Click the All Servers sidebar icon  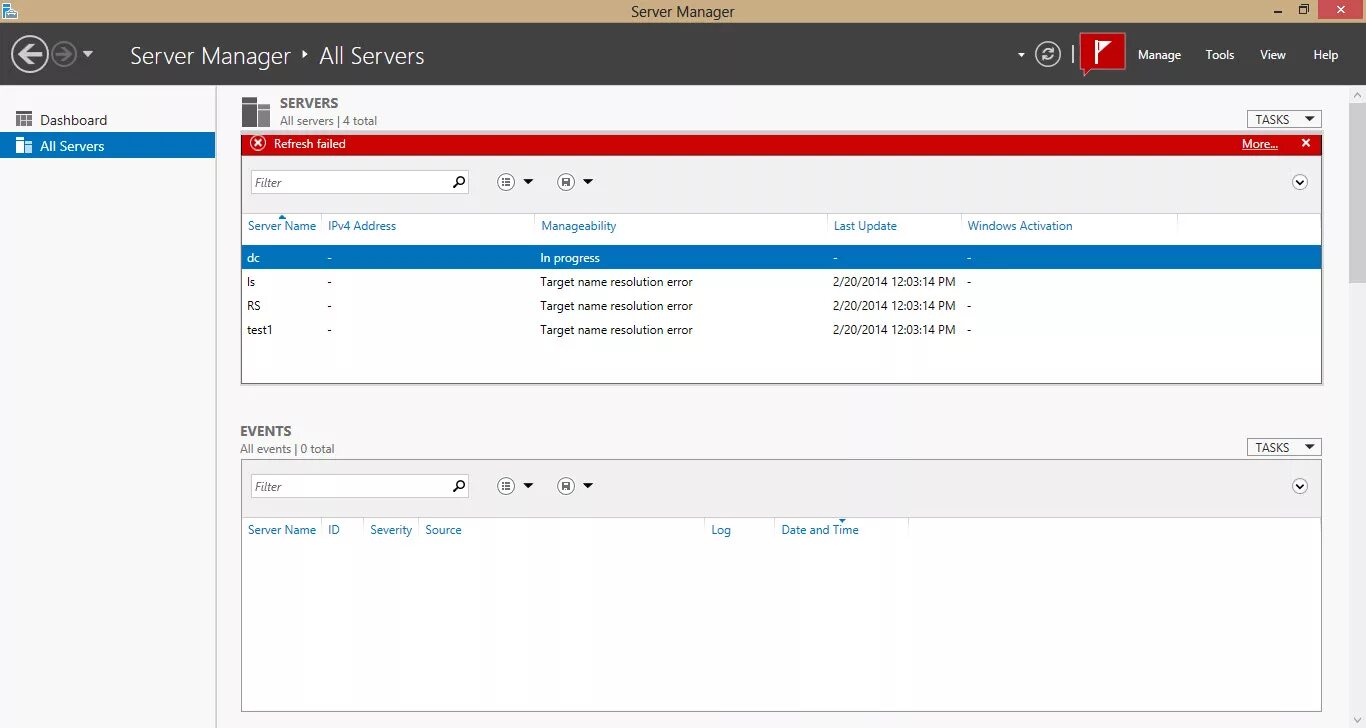24,146
